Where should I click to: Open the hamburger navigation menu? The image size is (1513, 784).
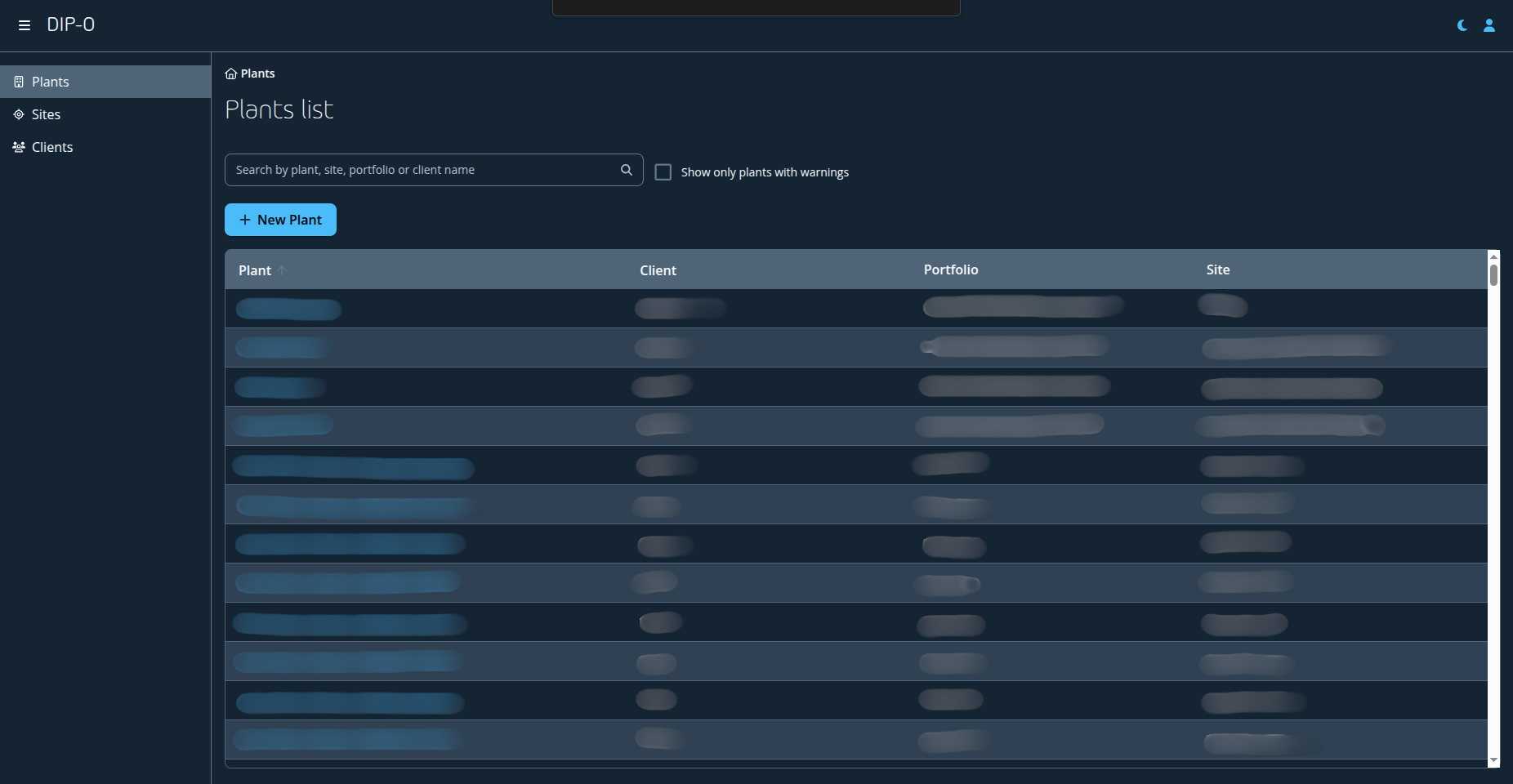25,25
